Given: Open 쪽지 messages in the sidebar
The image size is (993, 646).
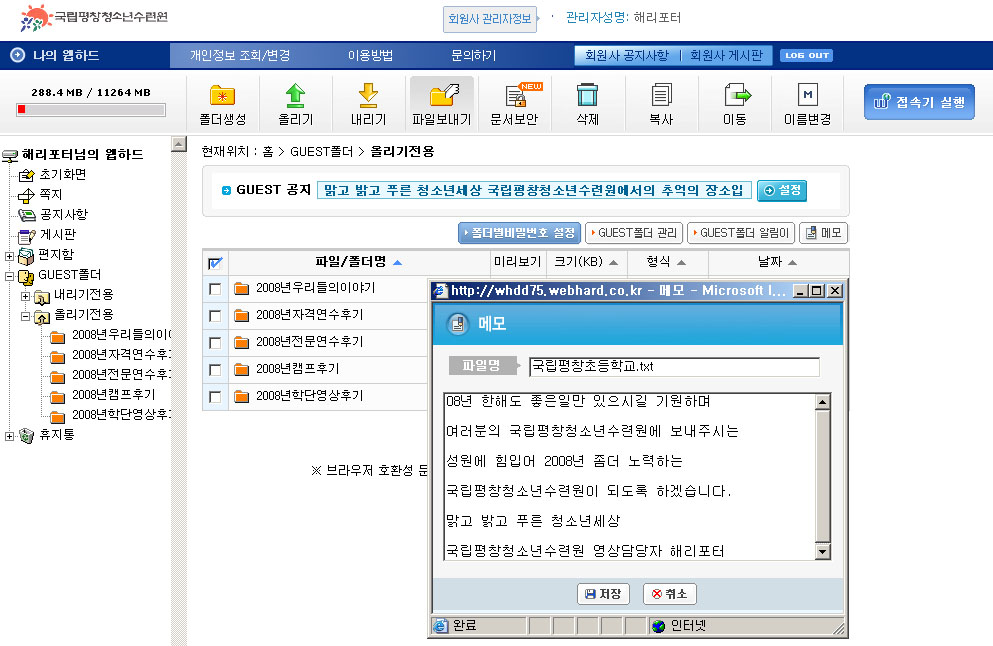Looking at the screenshot, I should pyautogui.click(x=51, y=194).
